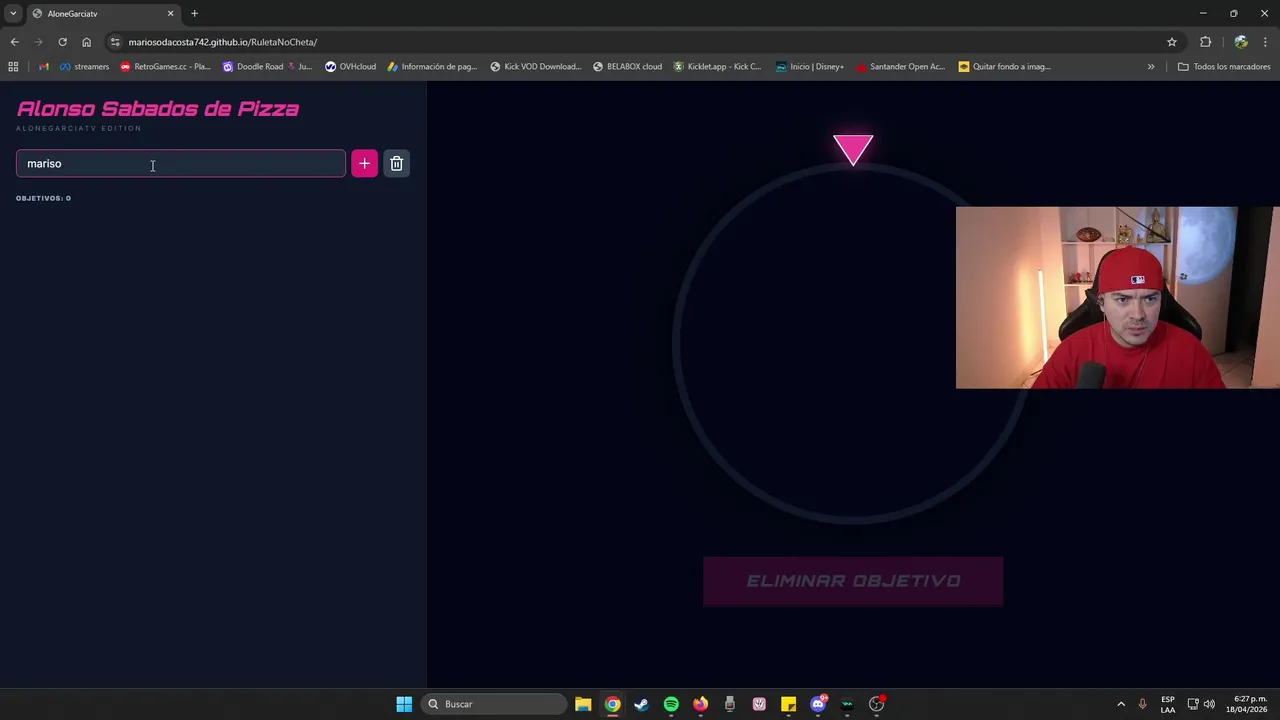Open File Explorer from the taskbar
Viewport: 1280px width, 720px height.
click(x=583, y=704)
